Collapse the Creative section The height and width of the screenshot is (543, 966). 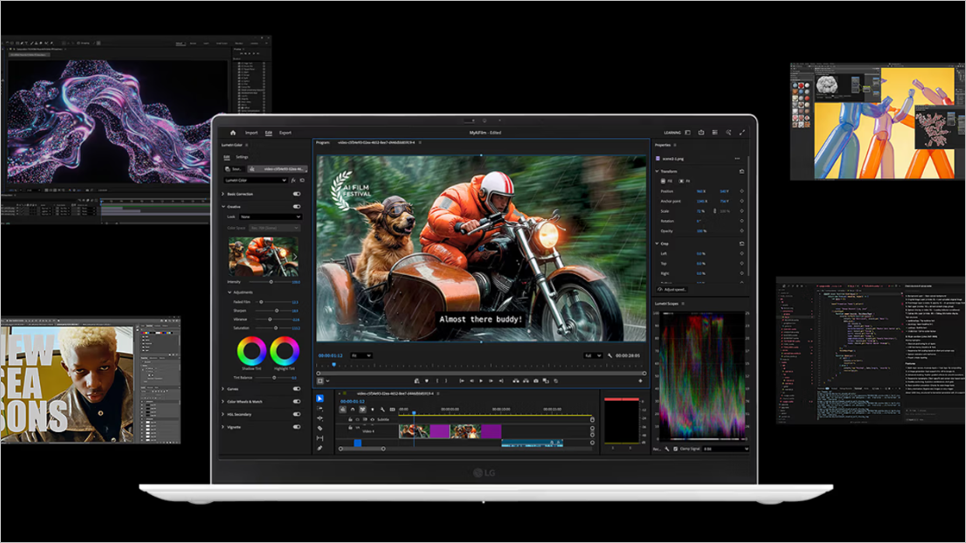tap(223, 206)
